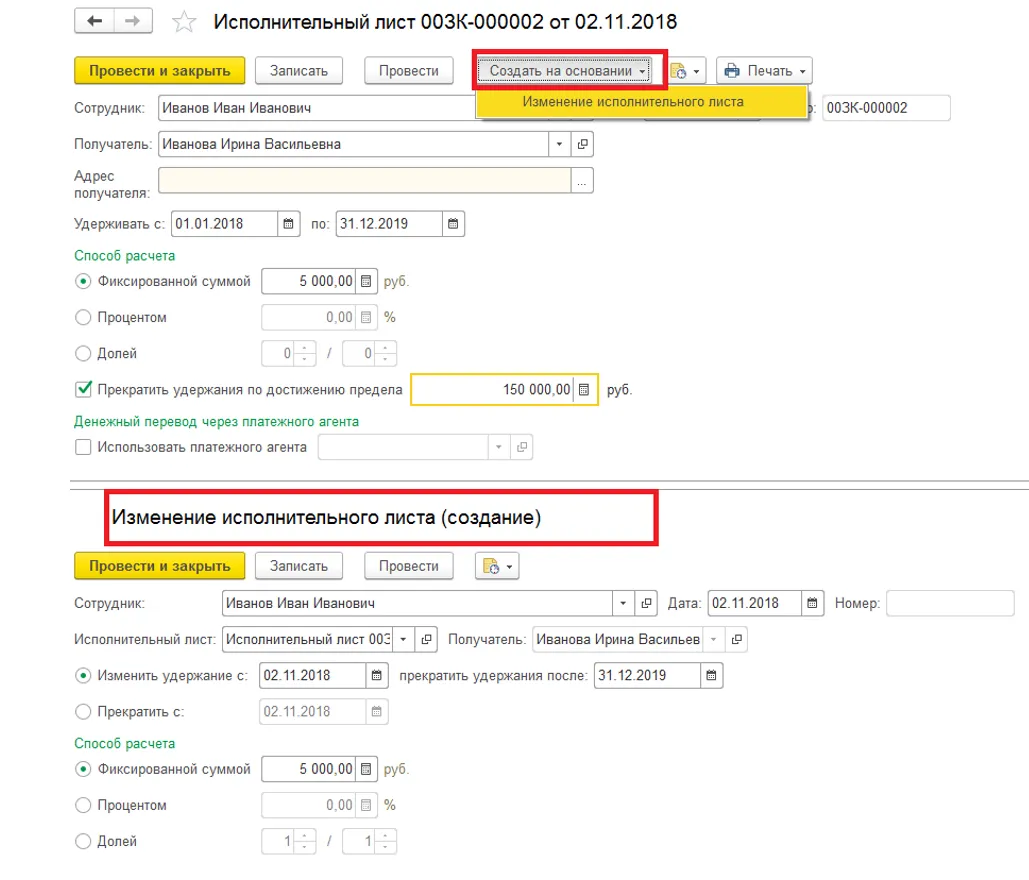Open calendar for the 31.12.2019 end date
The image size is (1029, 880).
[x=453, y=224]
